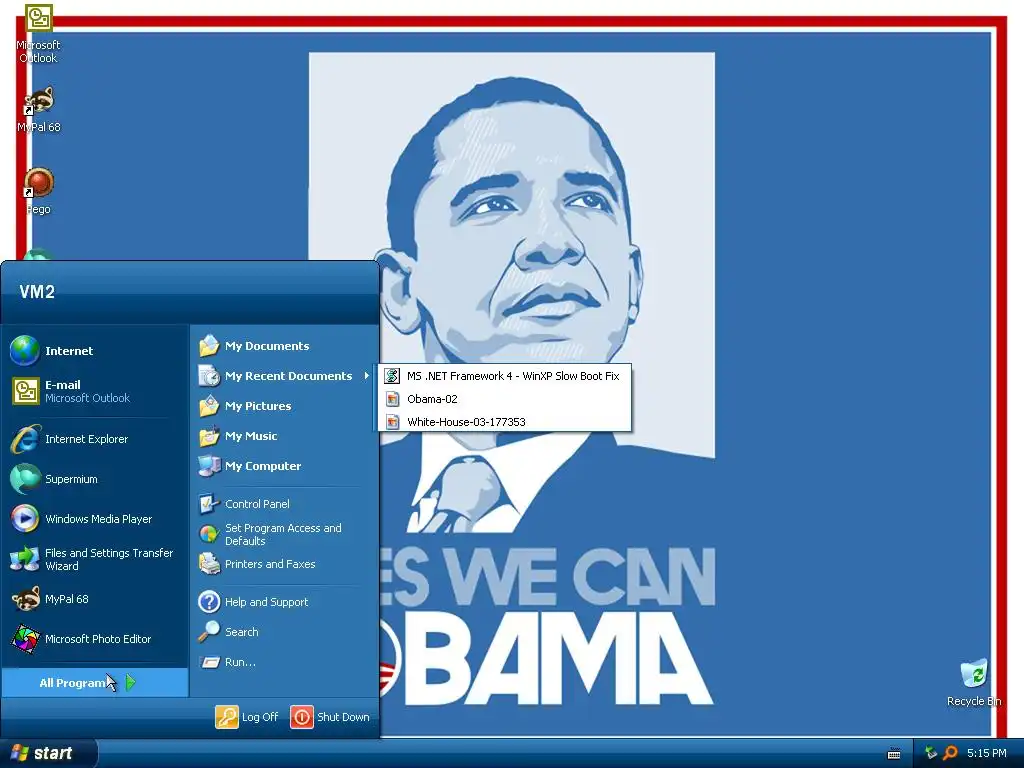The image size is (1024, 768).
Task: Click Safely Remove Hardware tray icon
Action: (931, 753)
